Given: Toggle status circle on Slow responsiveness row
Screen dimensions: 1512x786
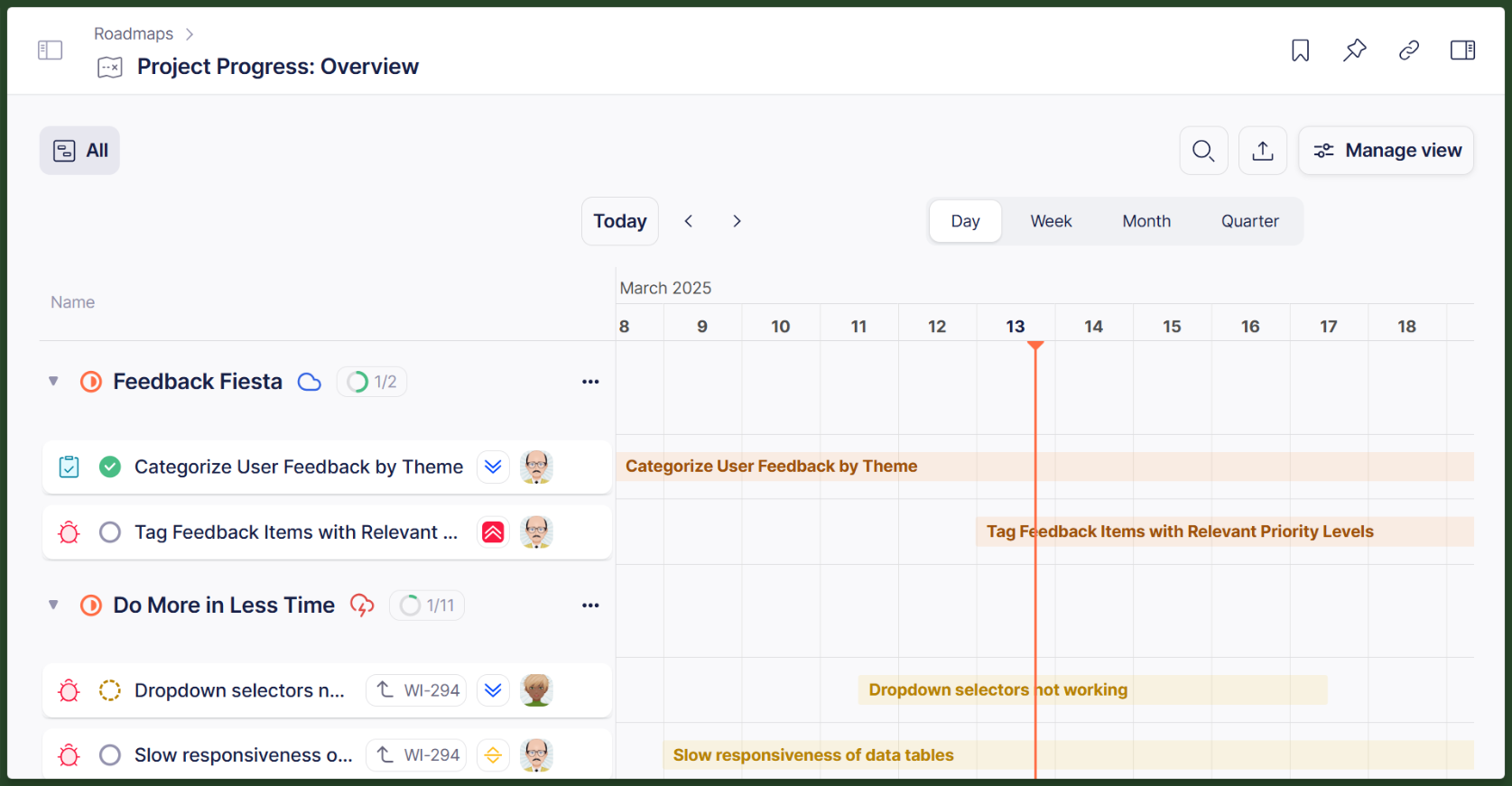Looking at the screenshot, I should [x=110, y=755].
